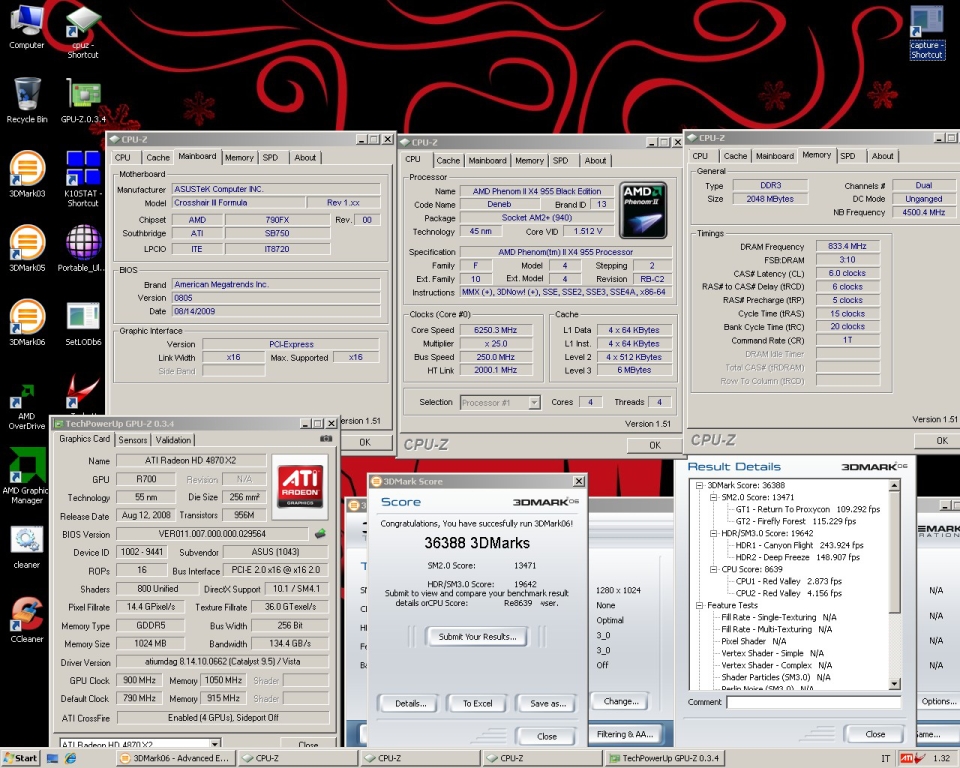960x768 pixels.
Task: Select the AMD Graphic Manager desktop icon
Action: coord(26,476)
